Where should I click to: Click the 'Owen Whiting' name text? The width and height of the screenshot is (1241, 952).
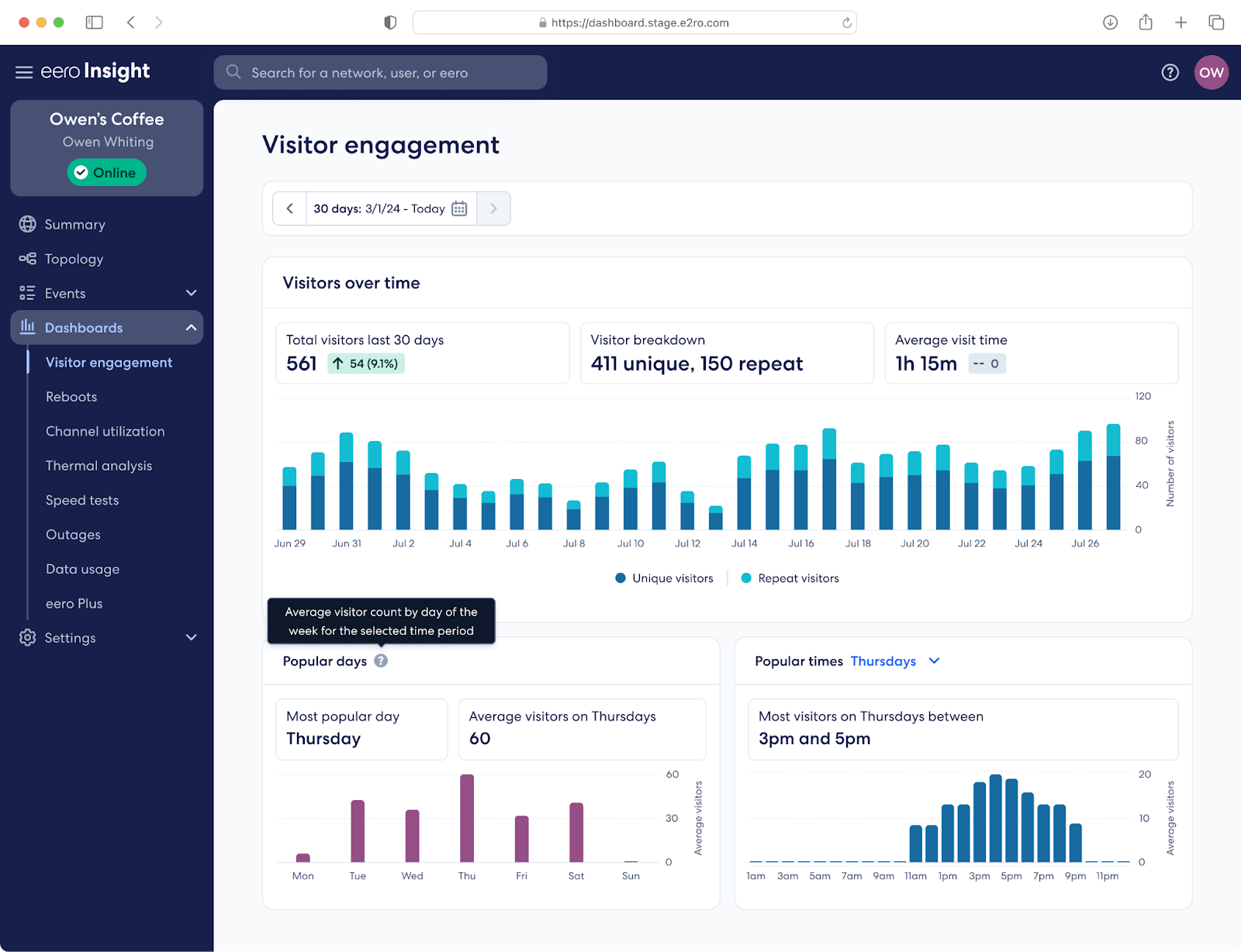coord(108,142)
